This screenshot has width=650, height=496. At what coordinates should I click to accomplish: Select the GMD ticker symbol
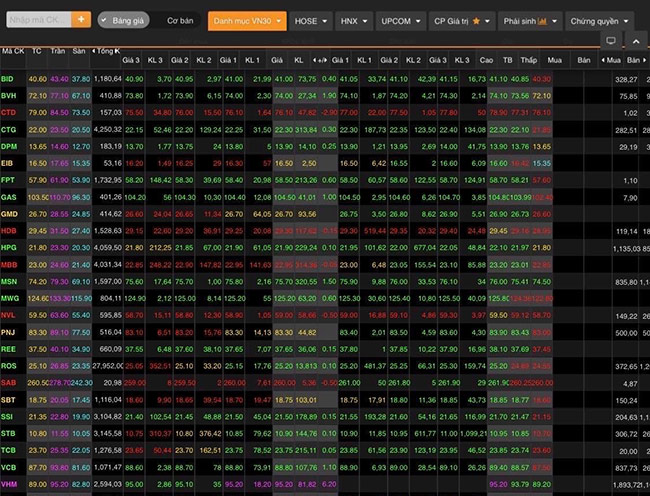(x=9, y=214)
